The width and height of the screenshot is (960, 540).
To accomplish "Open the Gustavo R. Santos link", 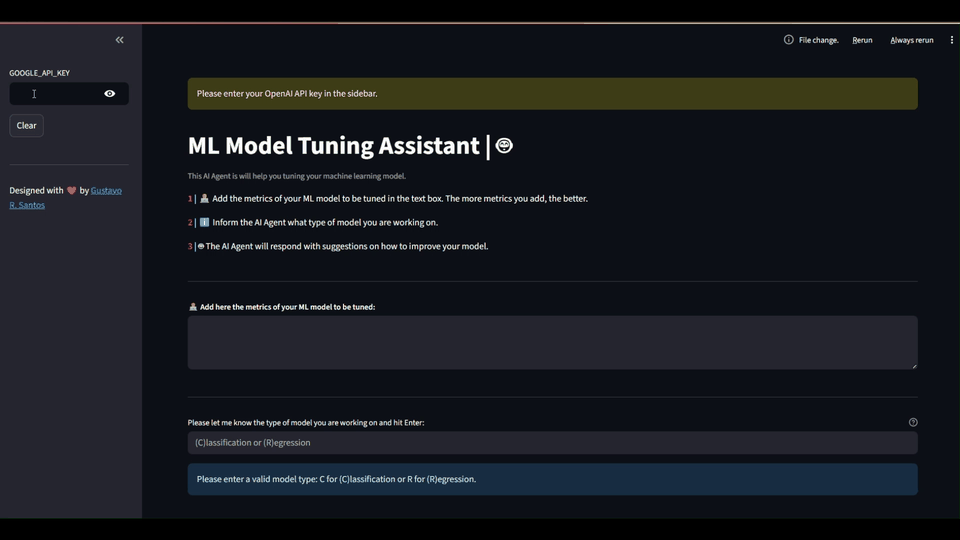I will pos(106,191).
